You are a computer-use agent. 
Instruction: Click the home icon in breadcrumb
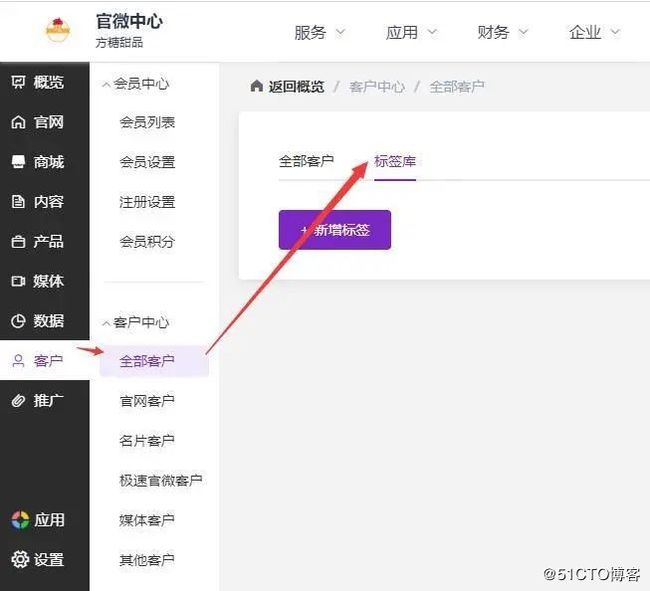(257, 86)
